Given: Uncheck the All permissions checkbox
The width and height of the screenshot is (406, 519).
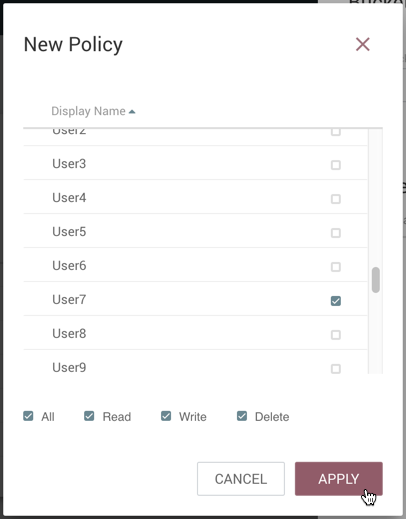Looking at the screenshot, I should (x=28, y=416).
